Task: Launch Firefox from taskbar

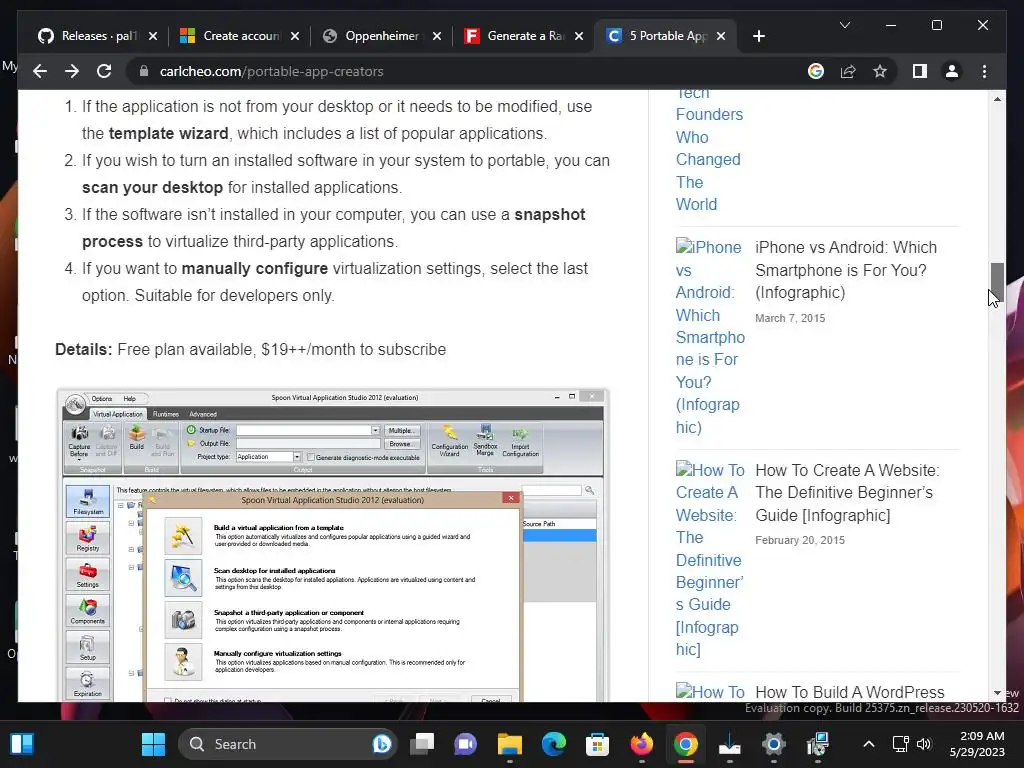Action: pos(641,744)
